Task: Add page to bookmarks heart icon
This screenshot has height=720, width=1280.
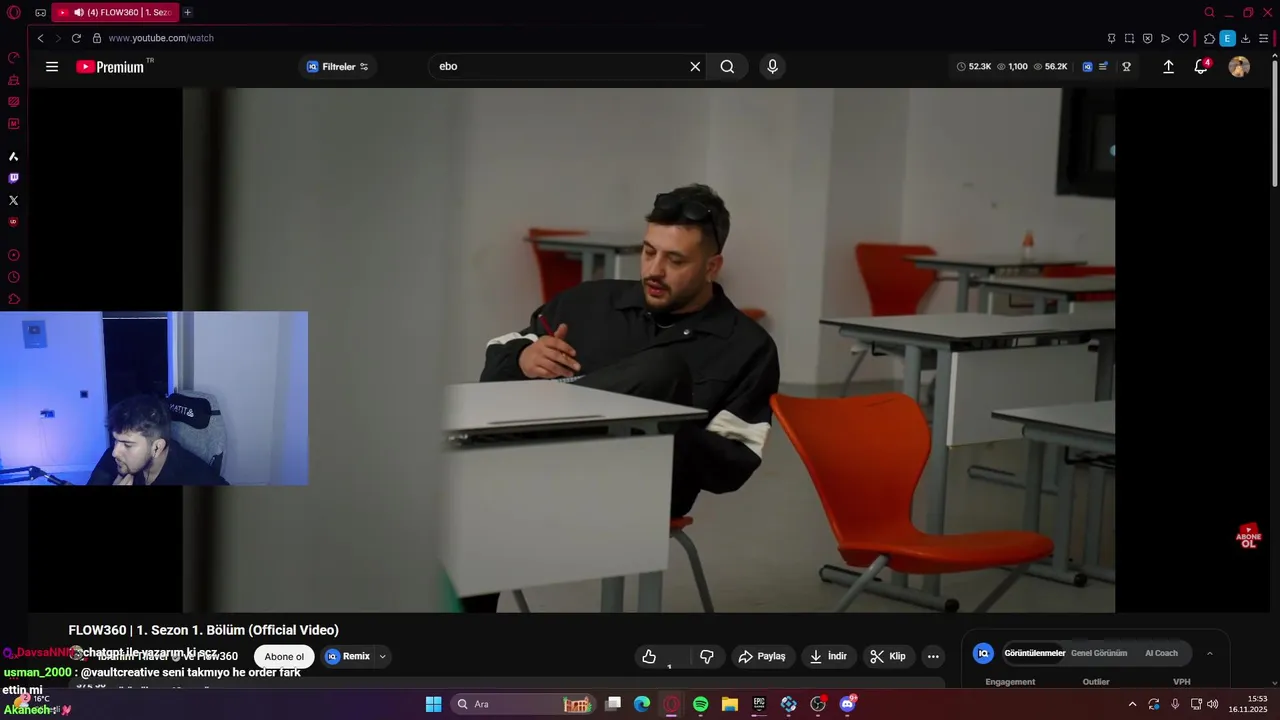Action: (x=1183, y=38)
